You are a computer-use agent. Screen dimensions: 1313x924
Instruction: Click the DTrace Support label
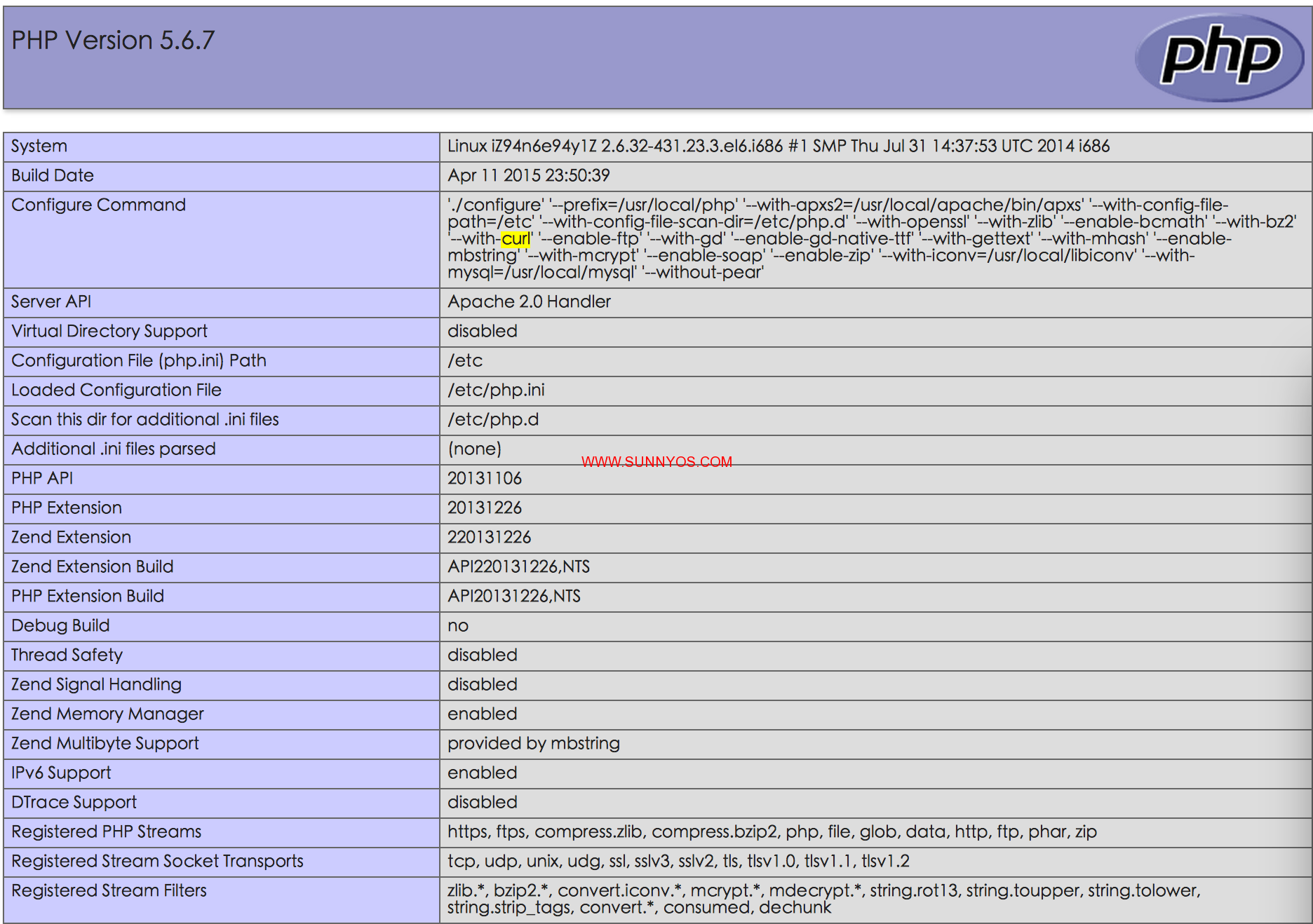(x=74, y=803)
